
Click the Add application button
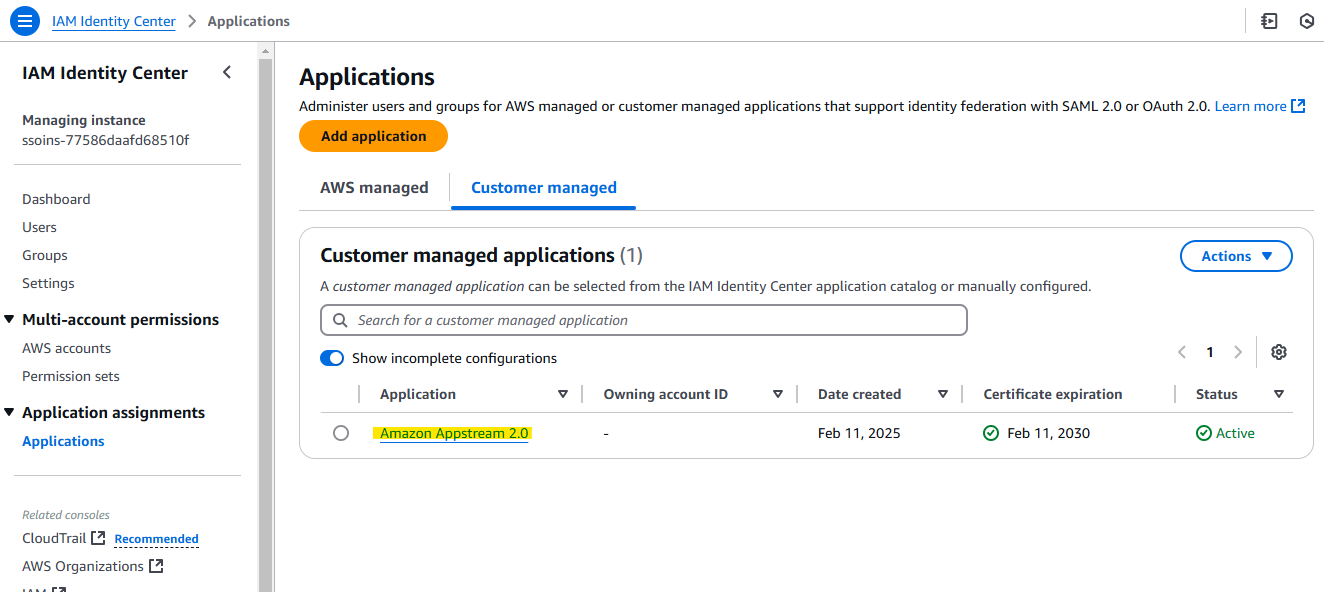tap(373, 136)
